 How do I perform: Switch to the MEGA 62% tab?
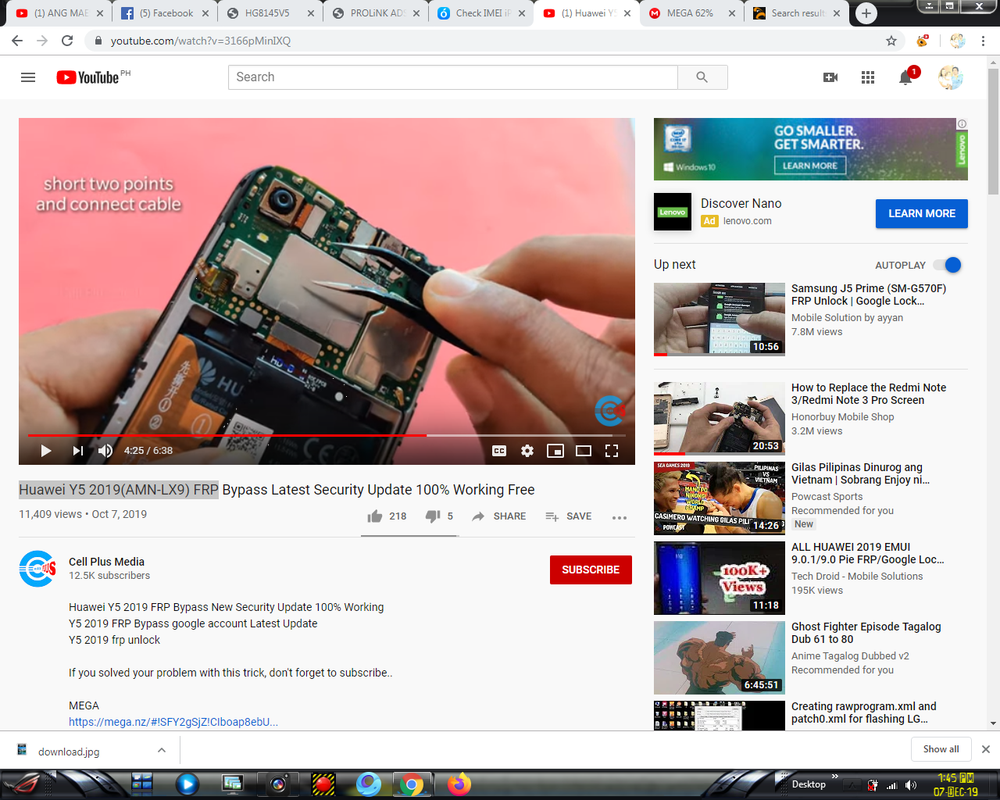tap(692, 13)
